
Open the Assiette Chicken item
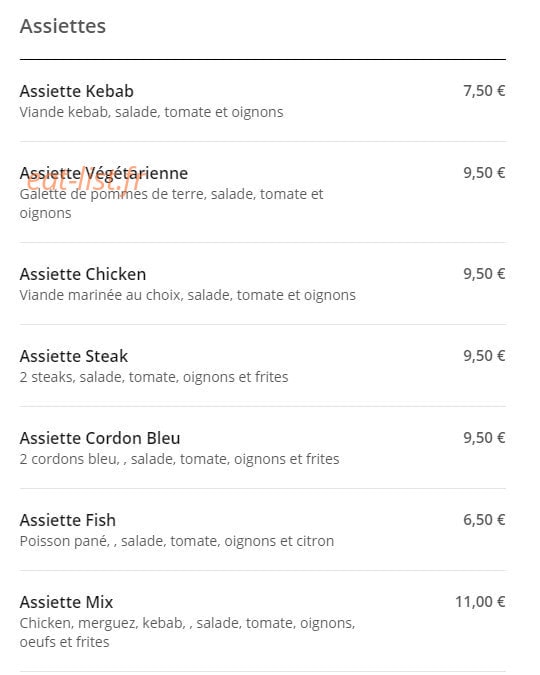point(83,274)
